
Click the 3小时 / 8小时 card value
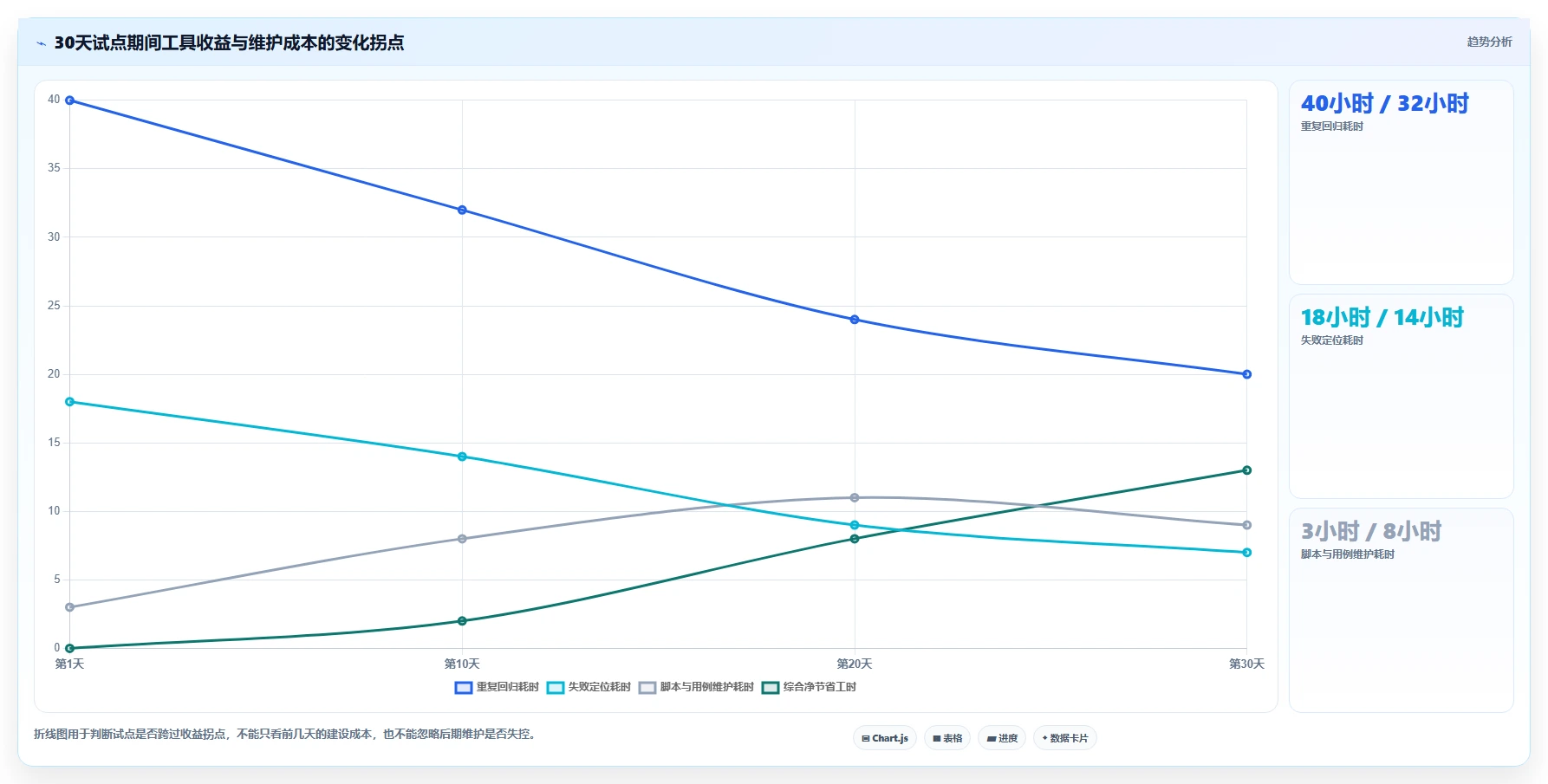tap(1370, 532)
